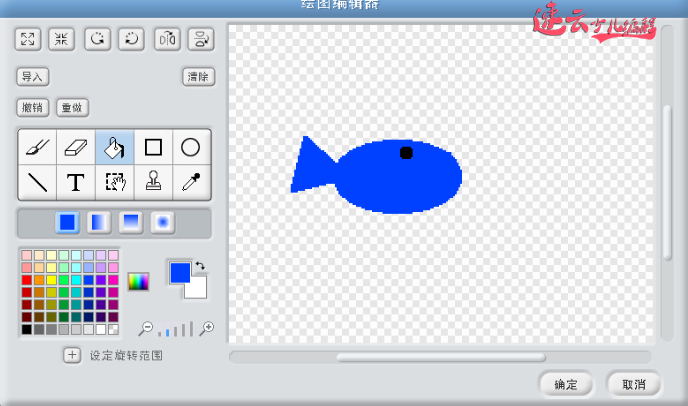This screenshot has height=406, width=688.
Task: Activate the text tool
Action: (76, 182)
